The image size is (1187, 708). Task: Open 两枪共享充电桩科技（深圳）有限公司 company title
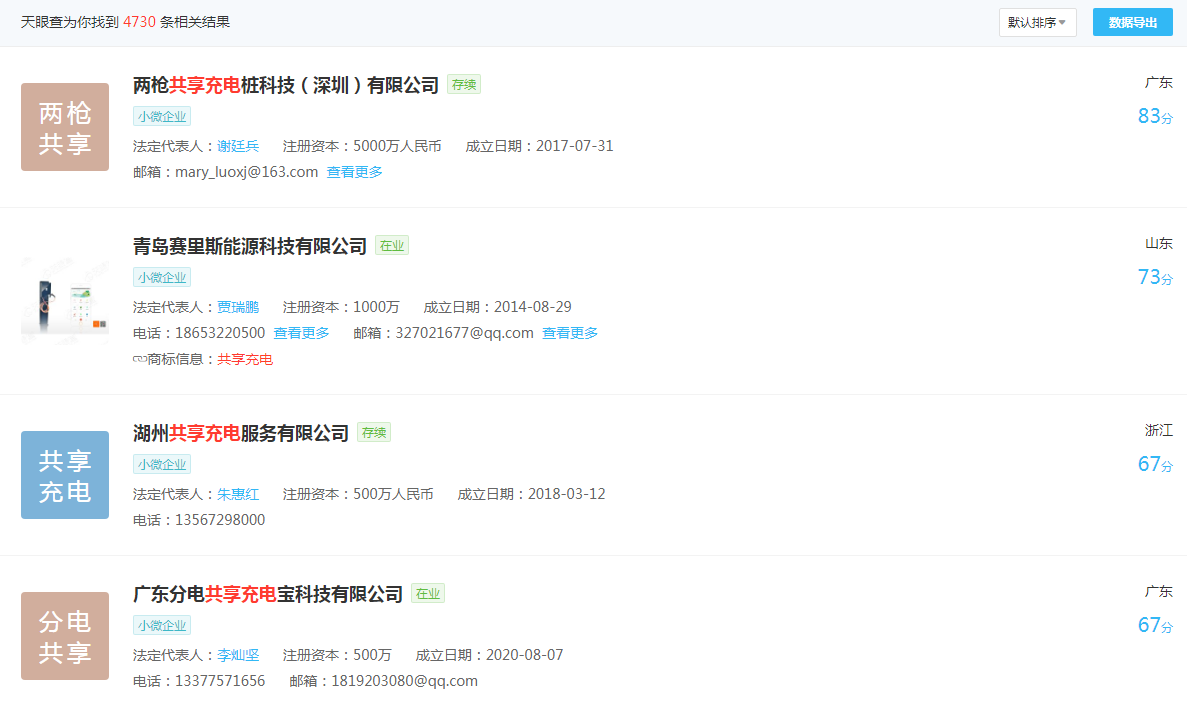coord(286,85)
